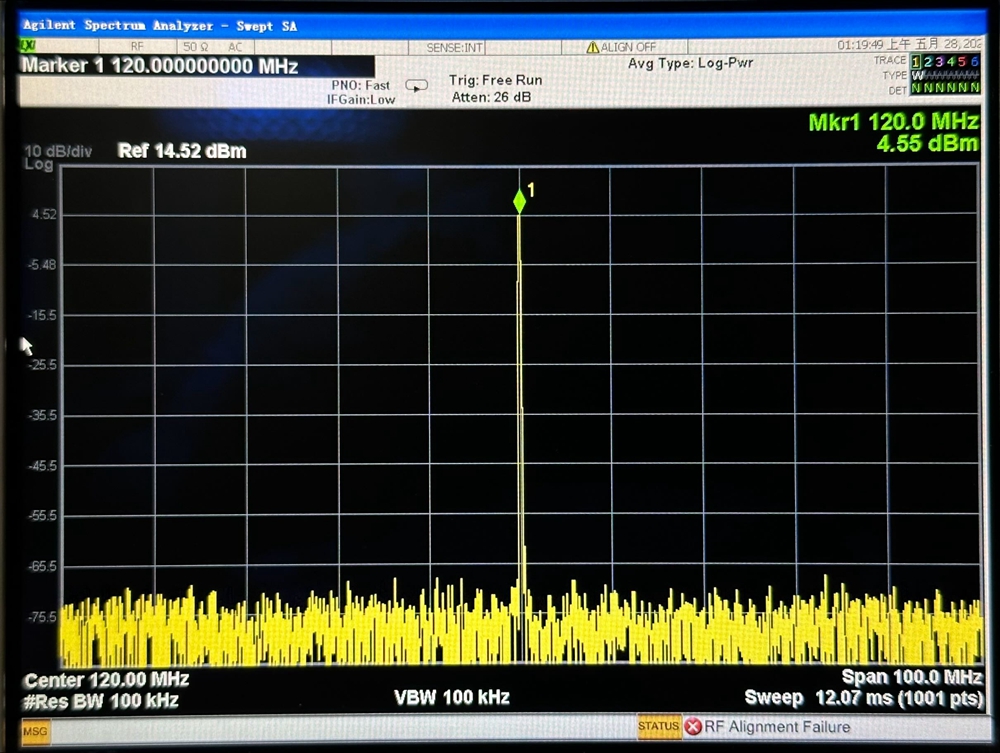1000x753 pixels.
Task: Click the Avg Type: Log-Pwr setting
Action: pyautogui.click(x=690, y=64)
